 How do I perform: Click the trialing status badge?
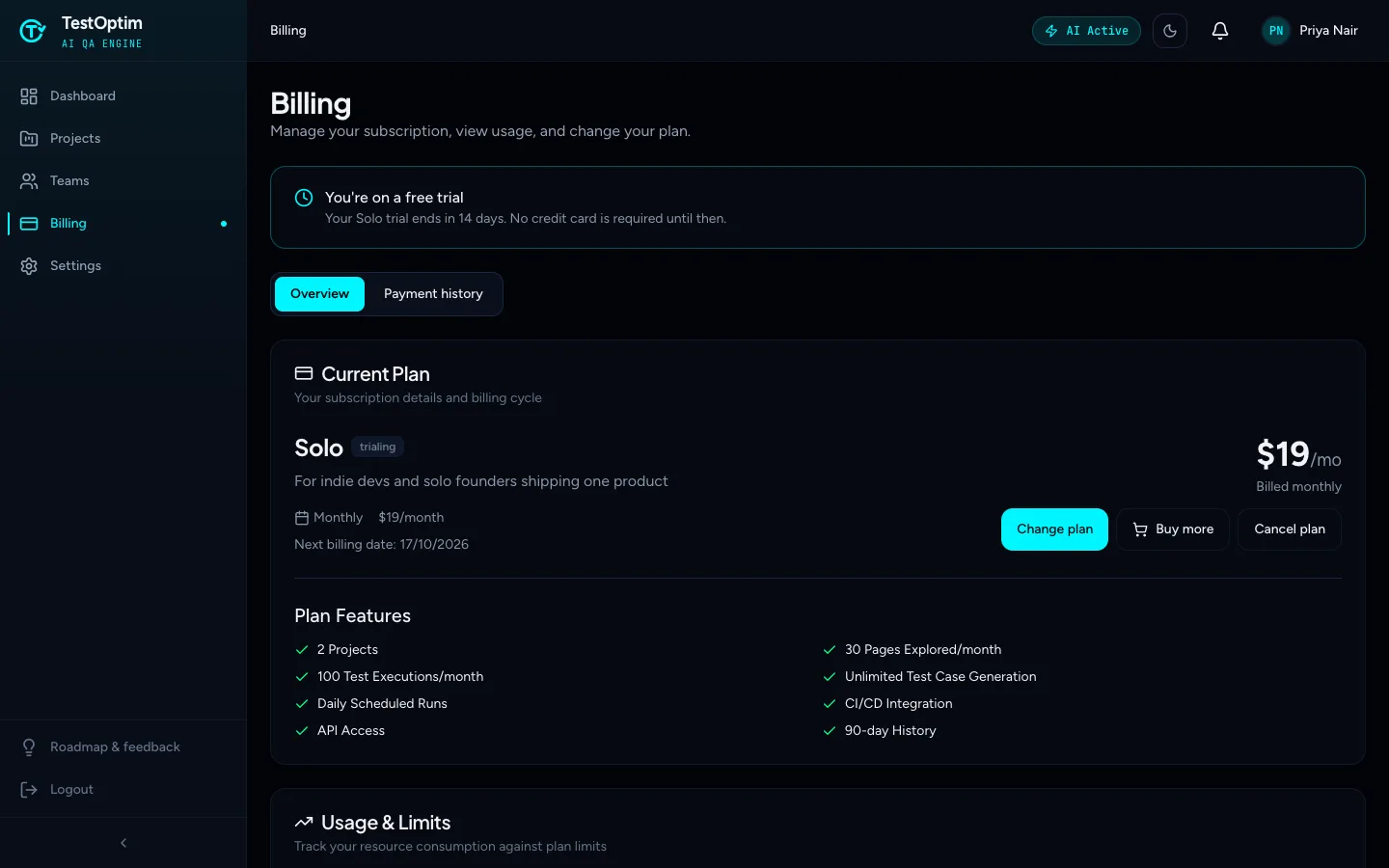pos(377,448)
